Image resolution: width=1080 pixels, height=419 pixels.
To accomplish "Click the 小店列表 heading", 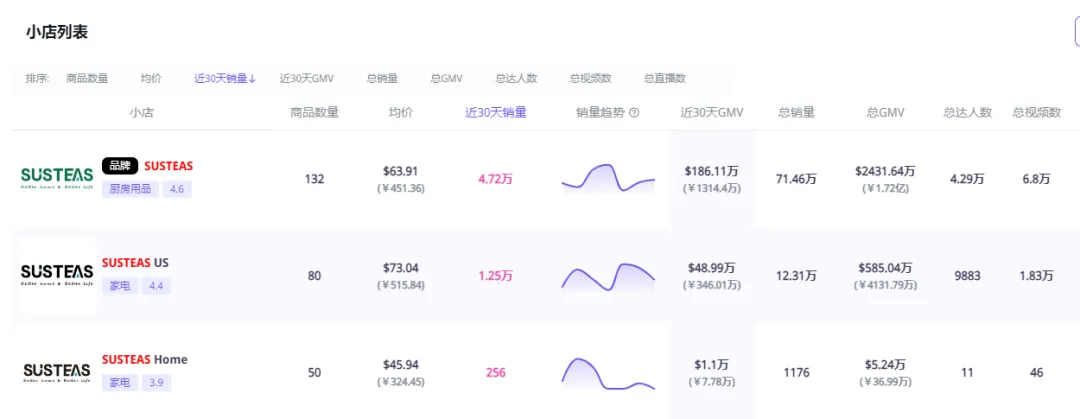I will click(x=57, y=32).
